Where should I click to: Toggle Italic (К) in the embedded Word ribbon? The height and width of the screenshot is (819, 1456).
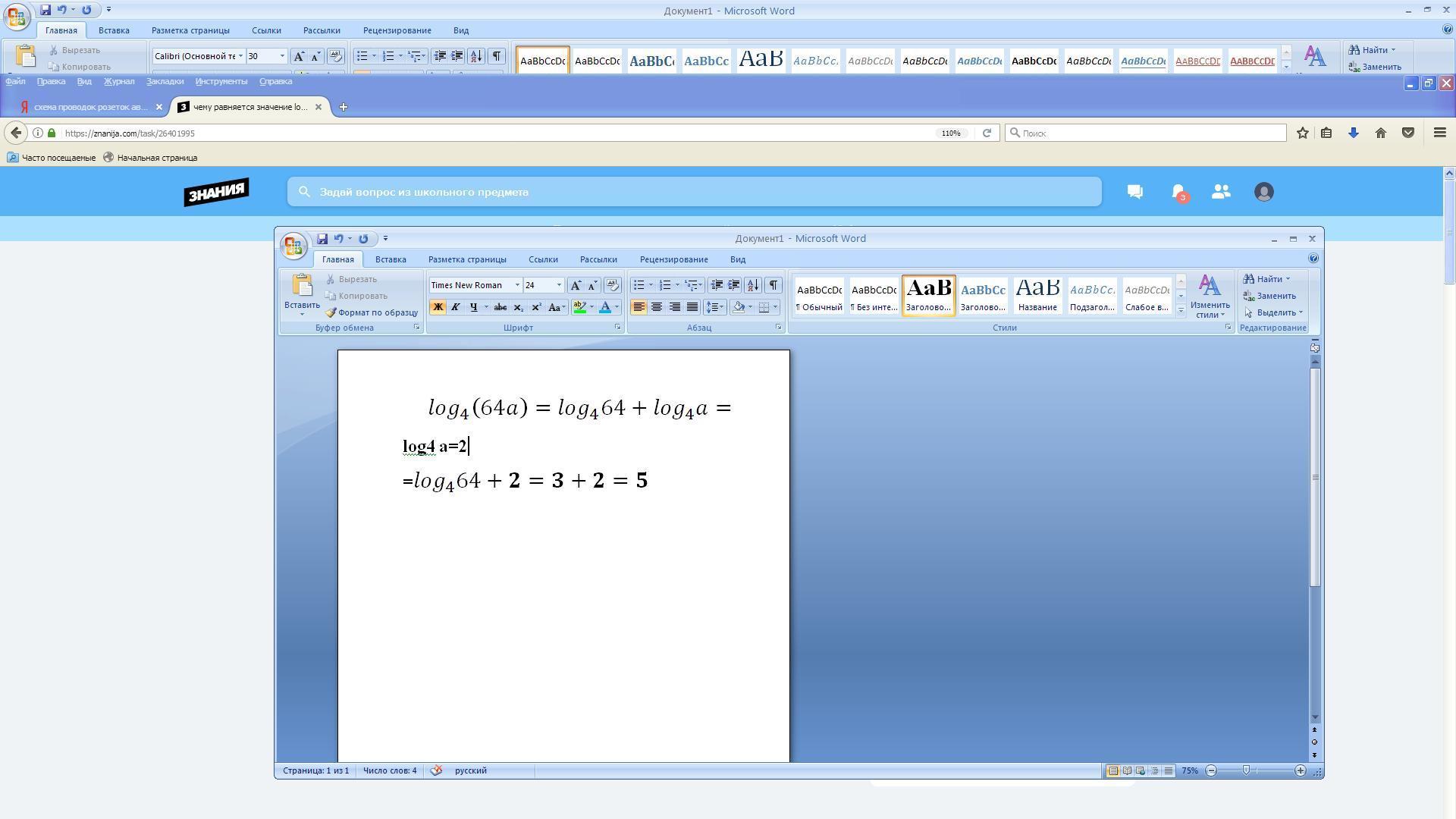click(455, 307)
